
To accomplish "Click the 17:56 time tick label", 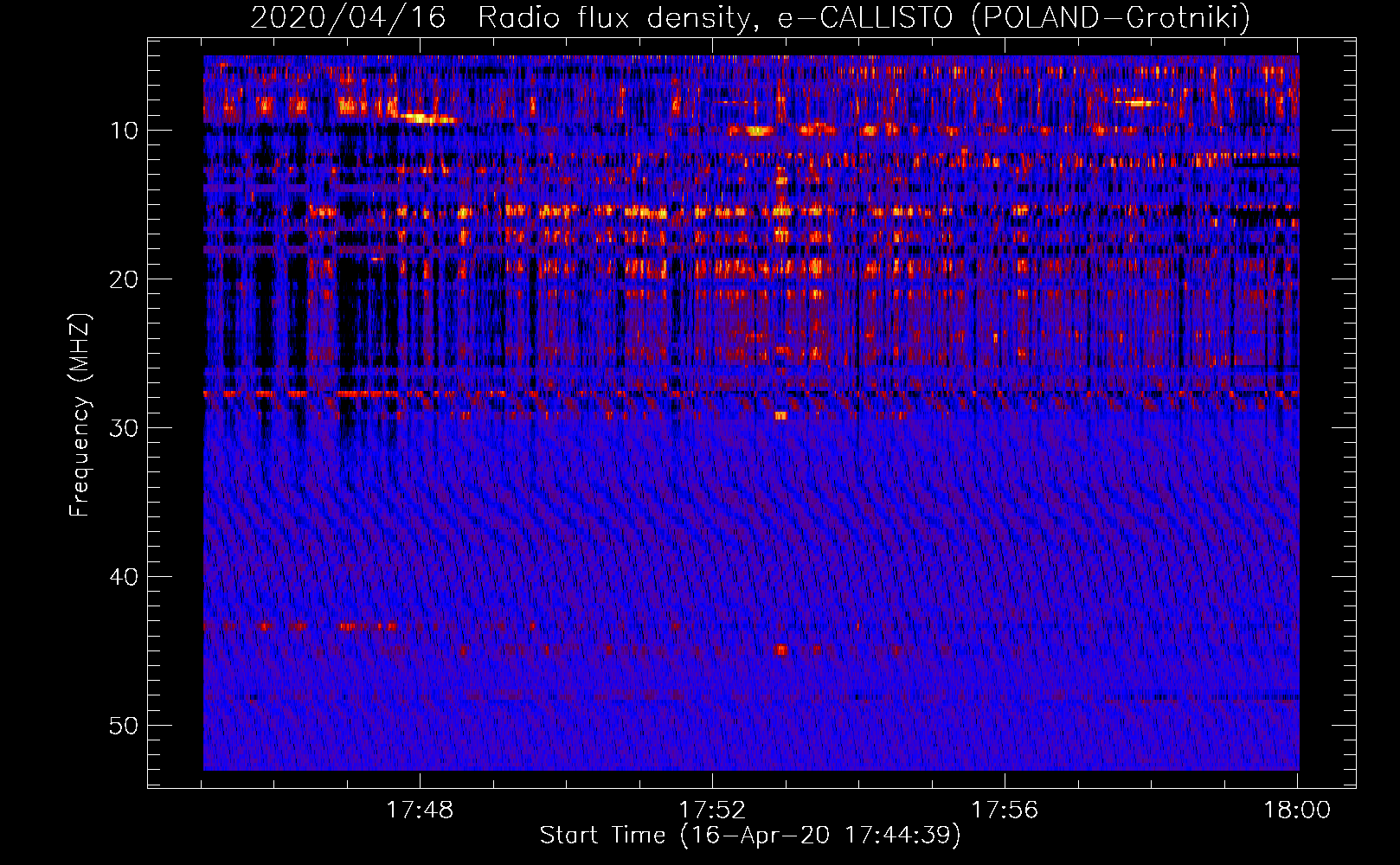I will point(1005,810).
